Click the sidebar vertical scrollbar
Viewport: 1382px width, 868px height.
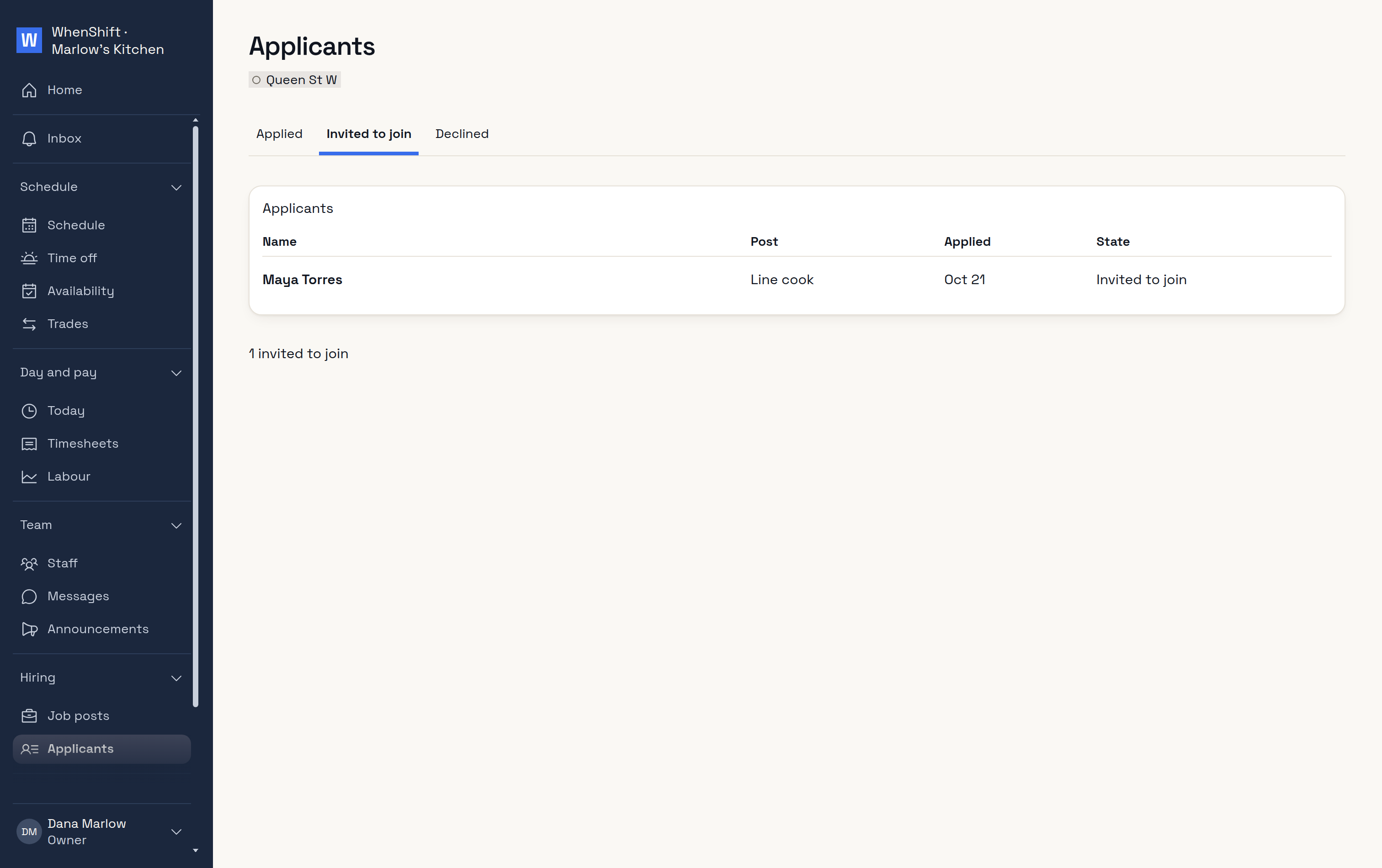click(x=196, y=416)
